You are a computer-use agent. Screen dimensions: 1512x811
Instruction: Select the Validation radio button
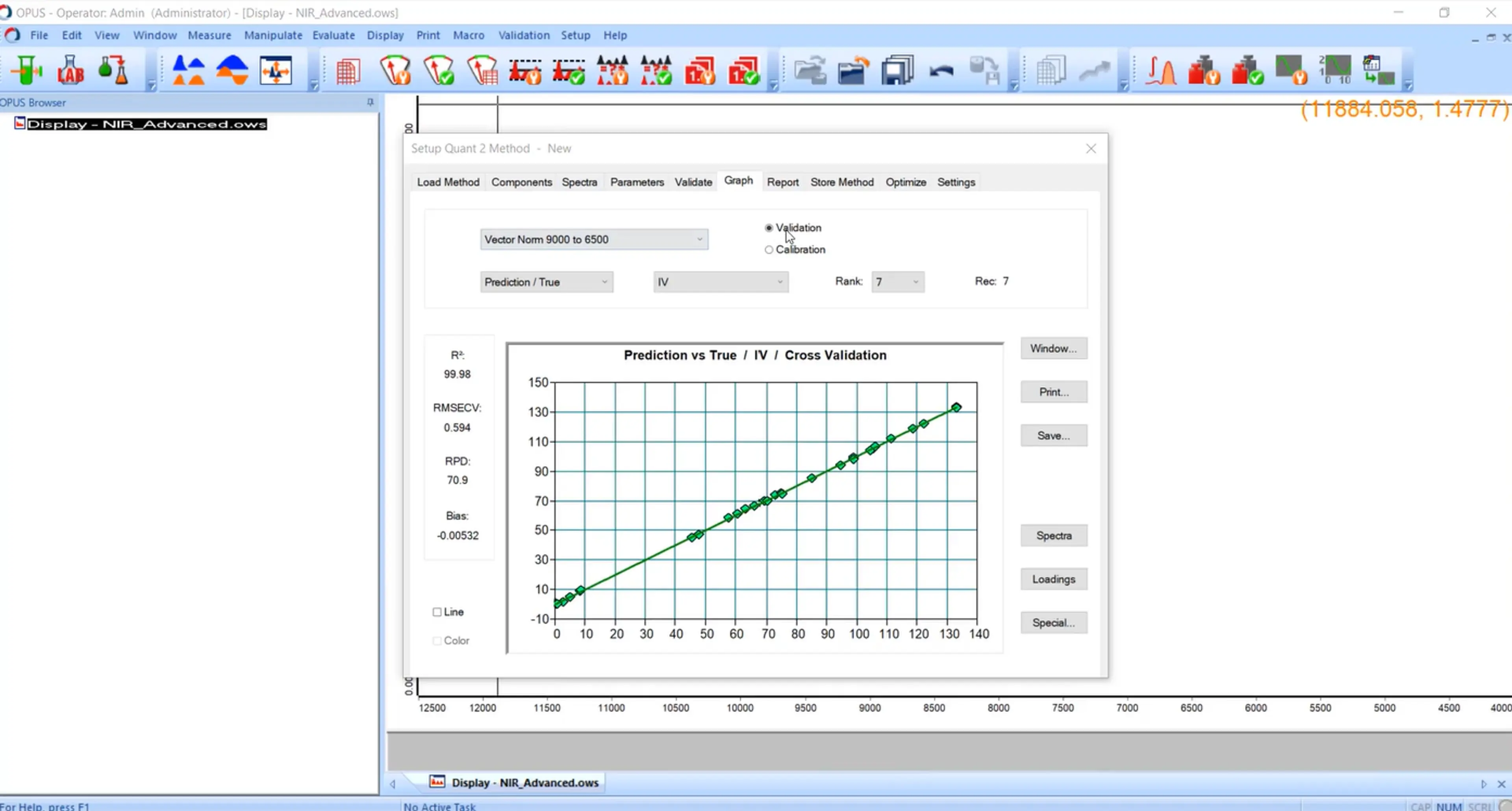[769, 228]
